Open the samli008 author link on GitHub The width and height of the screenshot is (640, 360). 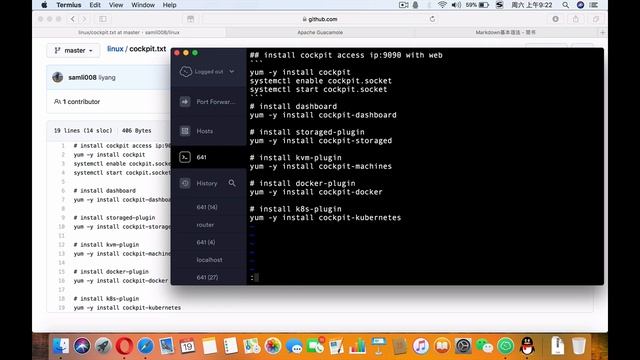coord(82,77)
